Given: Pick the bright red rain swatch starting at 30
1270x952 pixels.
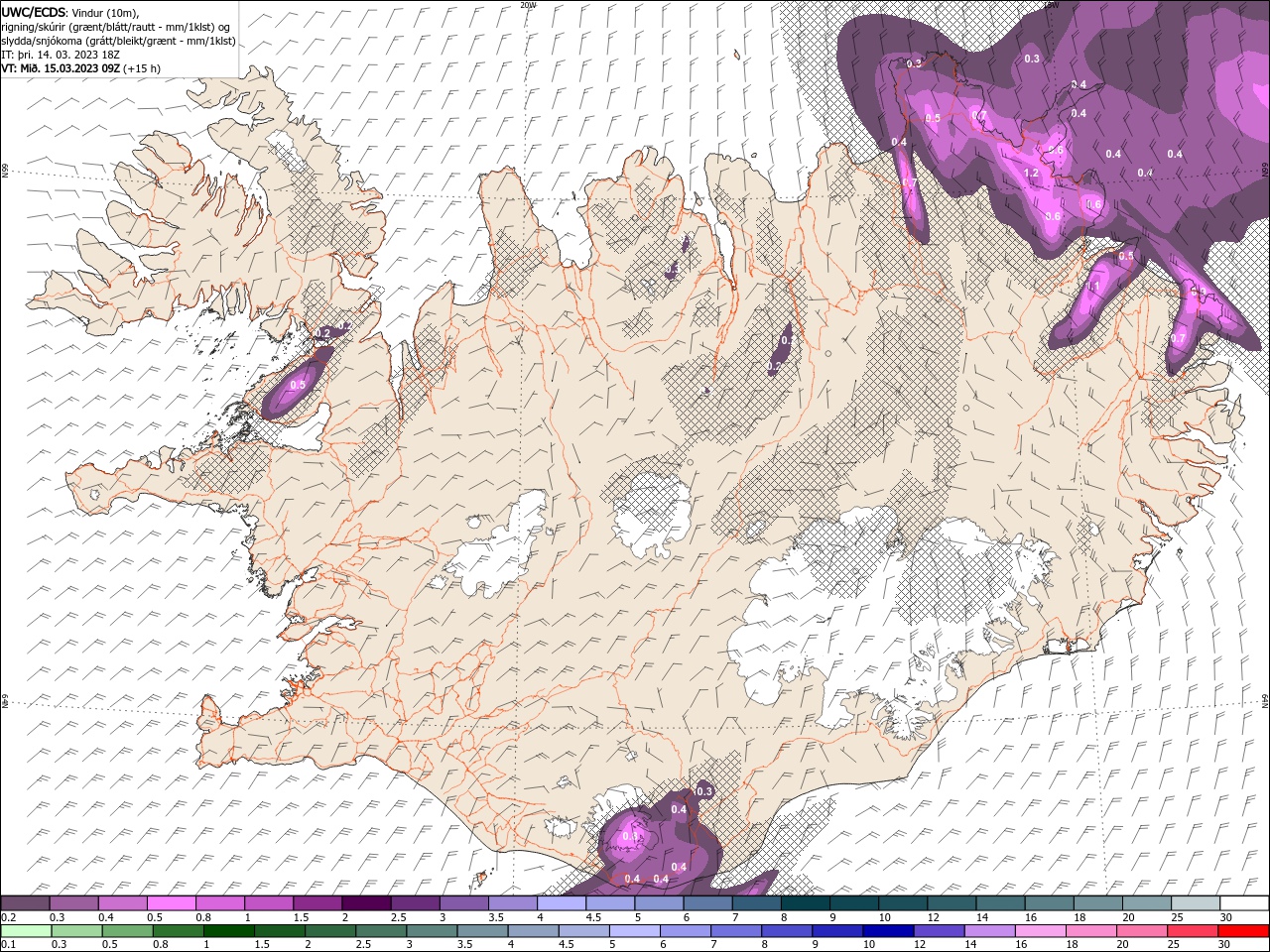Looking at the screenshot, I should [1242, 931].
